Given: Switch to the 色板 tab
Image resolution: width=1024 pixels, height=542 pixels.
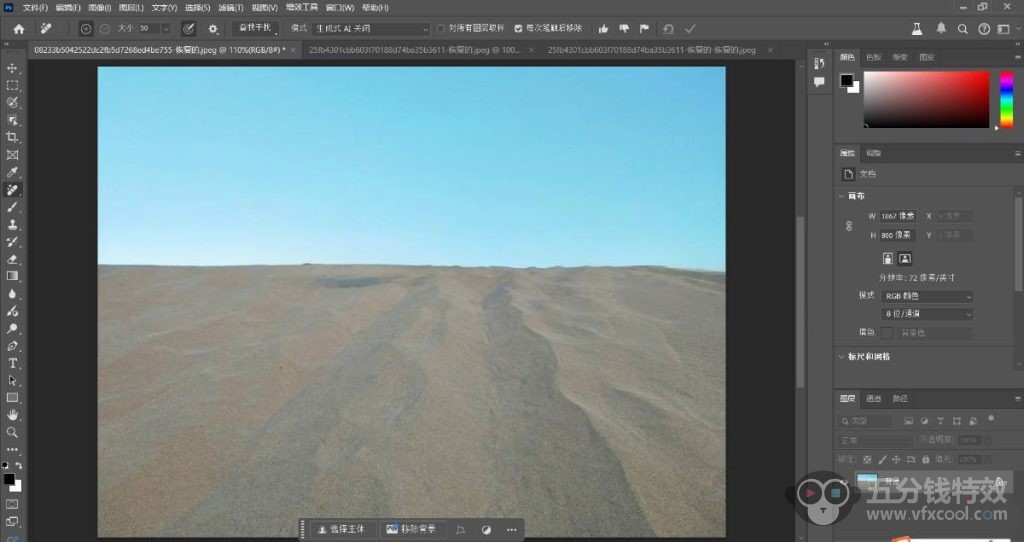Looking at the screenshot, I should 873,57.
